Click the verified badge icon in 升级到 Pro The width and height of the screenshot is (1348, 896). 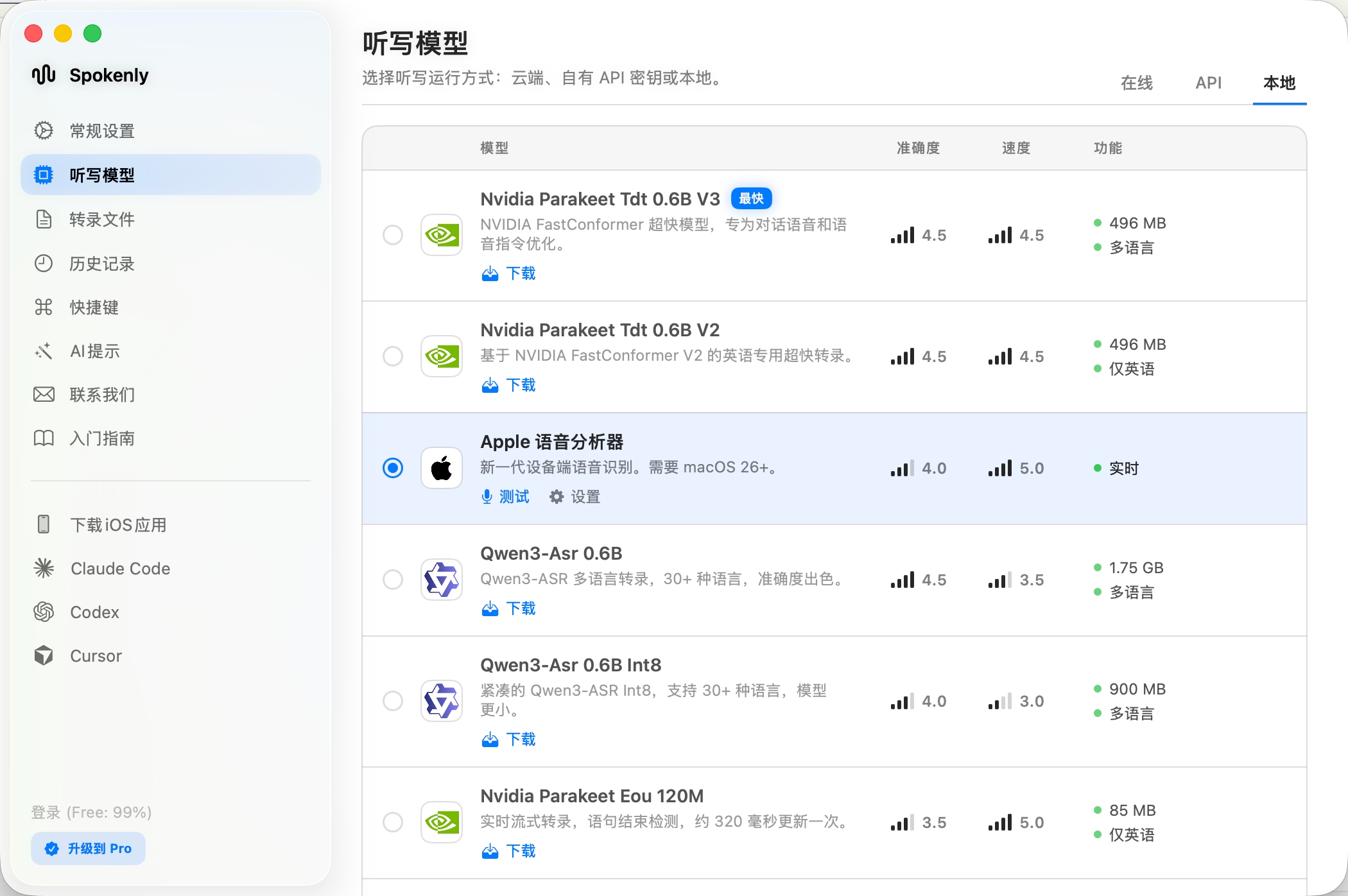coord(52,849)
